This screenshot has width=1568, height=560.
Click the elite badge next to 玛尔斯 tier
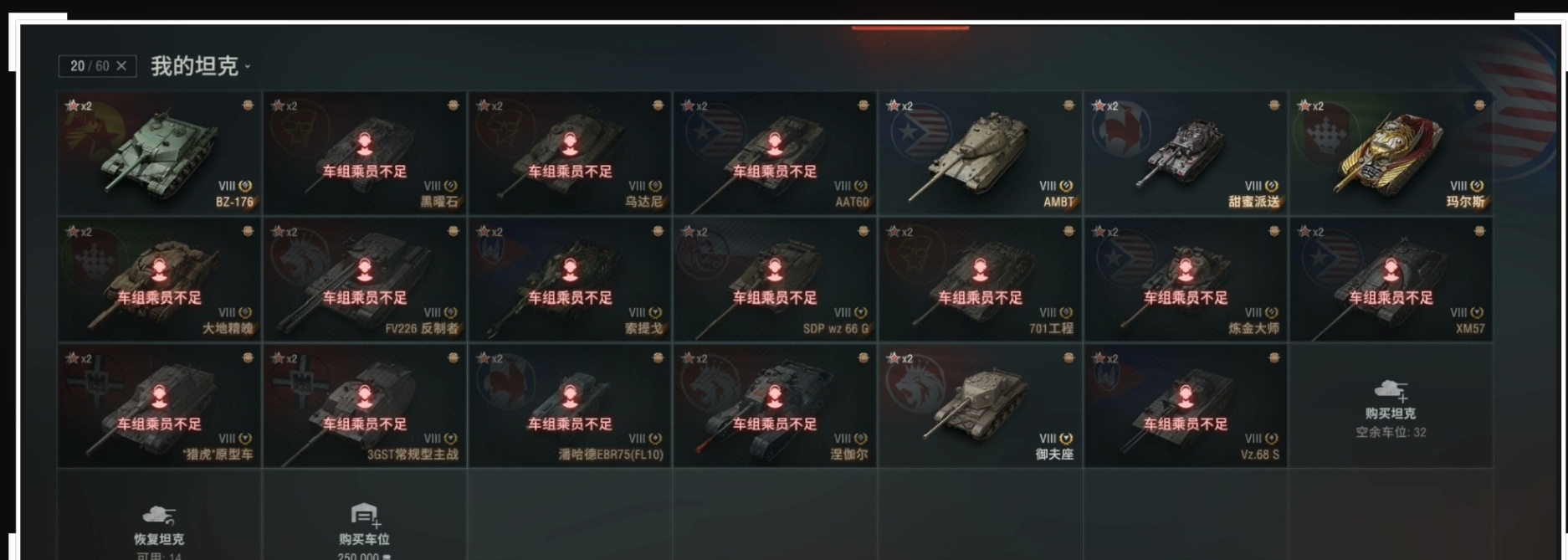tap(1477, 186)
